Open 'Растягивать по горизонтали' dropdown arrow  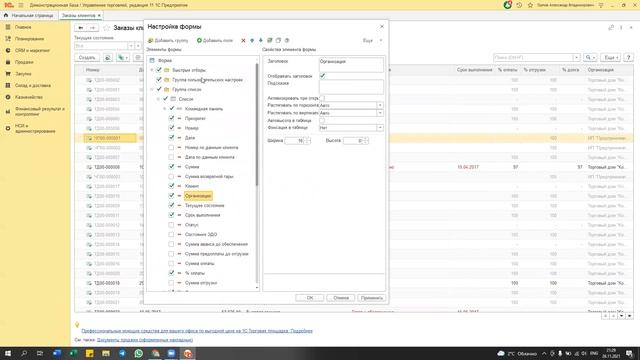coord(380,105)
